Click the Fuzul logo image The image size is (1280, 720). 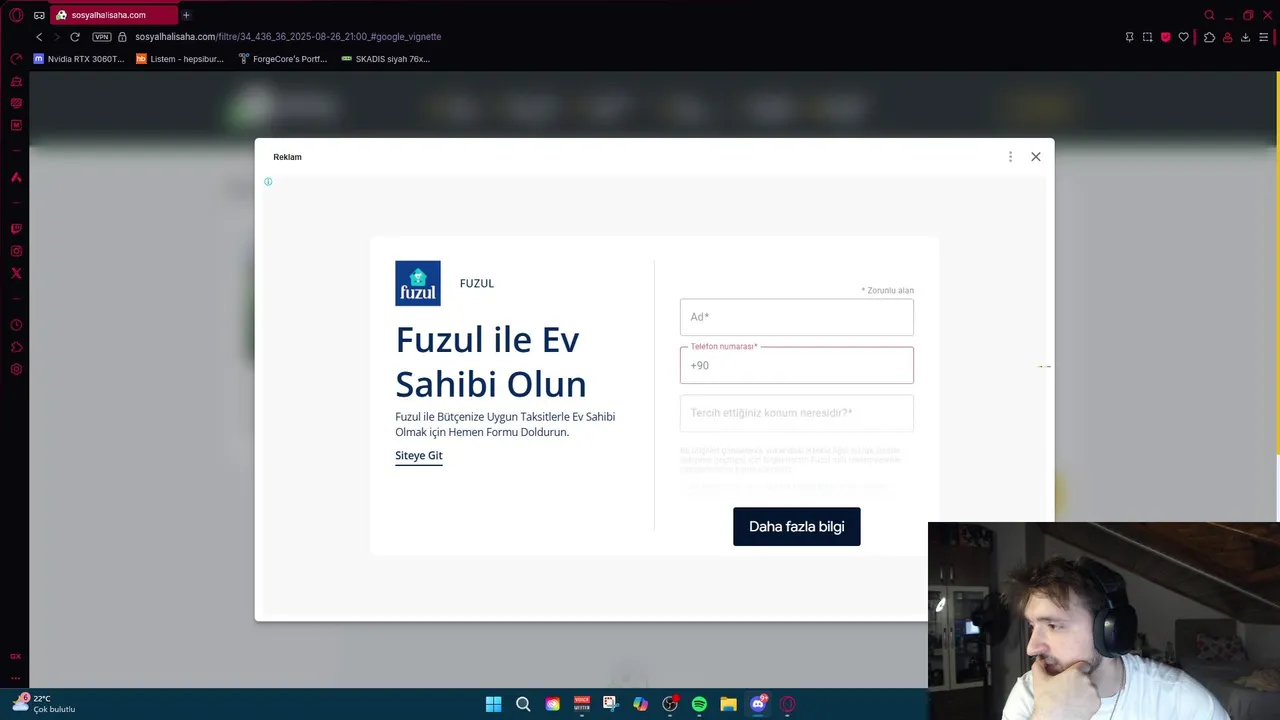418,283
